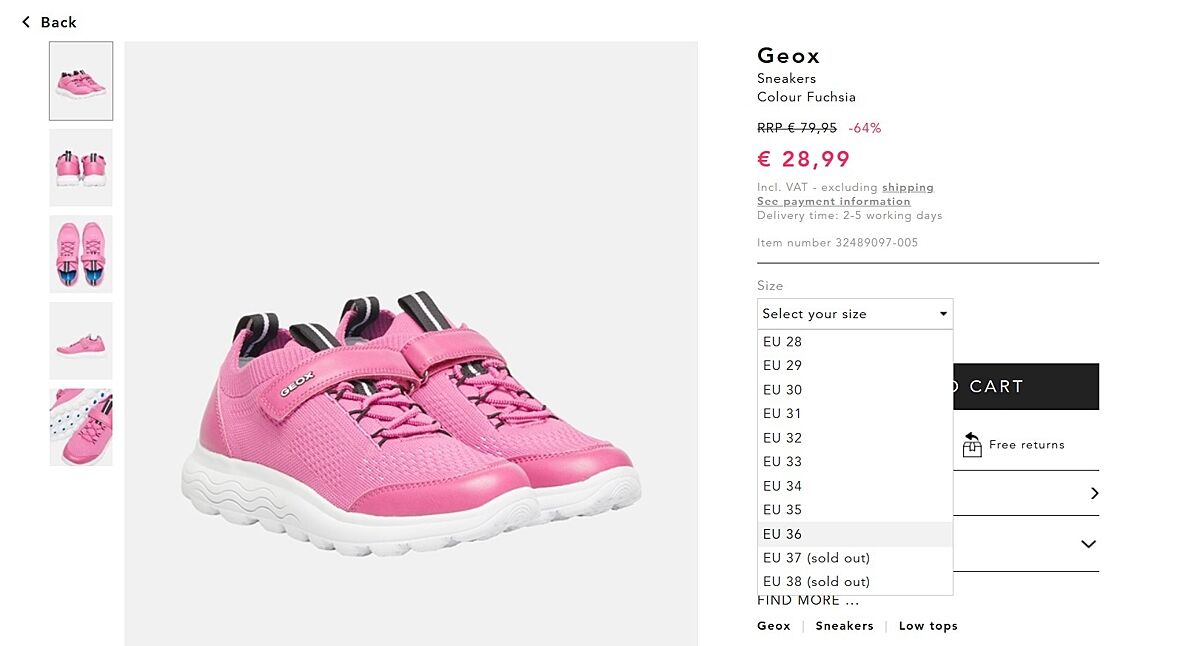The height and width of the screenshot is (646, 1200).
Task: View the rear heel view thumbnail
Action: pyautogui.click(x=81, y=167)
